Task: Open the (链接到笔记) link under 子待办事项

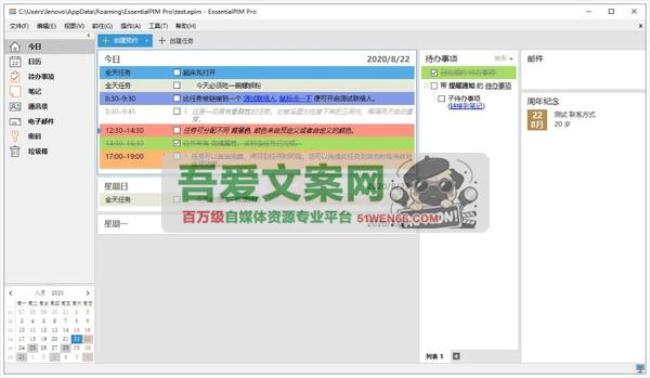Action: click(x=466, y=106)
